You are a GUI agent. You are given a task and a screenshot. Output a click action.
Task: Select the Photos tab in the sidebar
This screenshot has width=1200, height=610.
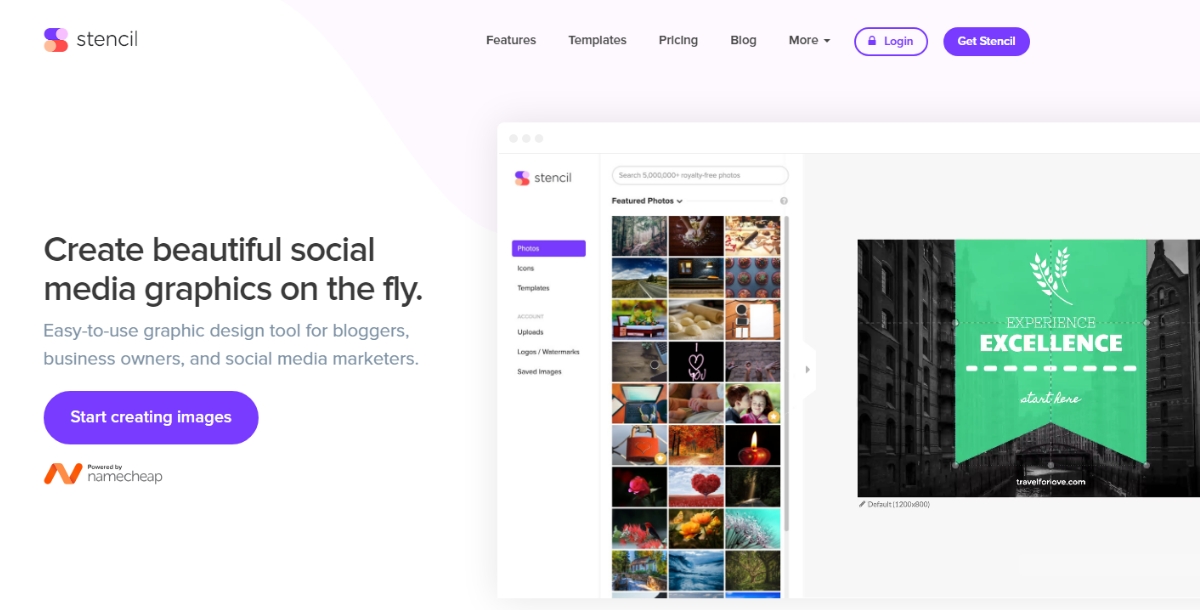548,248
